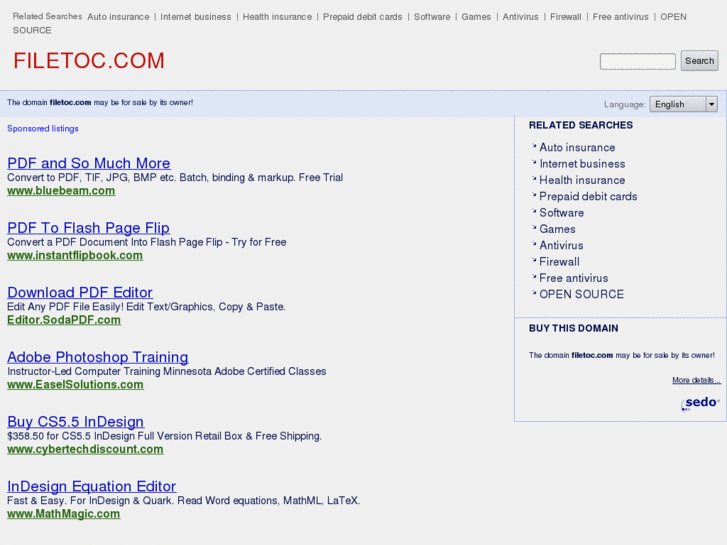
Task: Click the sedo logo
Action: [x=700, y=403]
